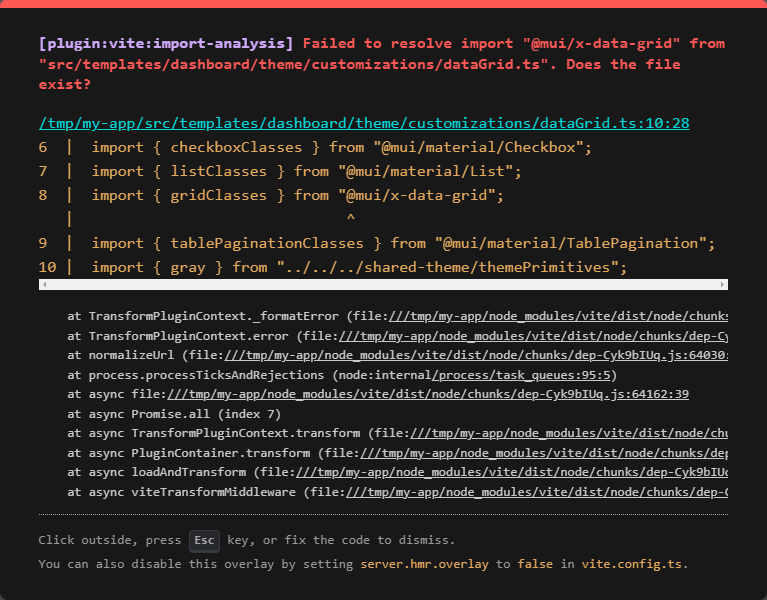Click the vite.config.ts file name text

[632, 564]
